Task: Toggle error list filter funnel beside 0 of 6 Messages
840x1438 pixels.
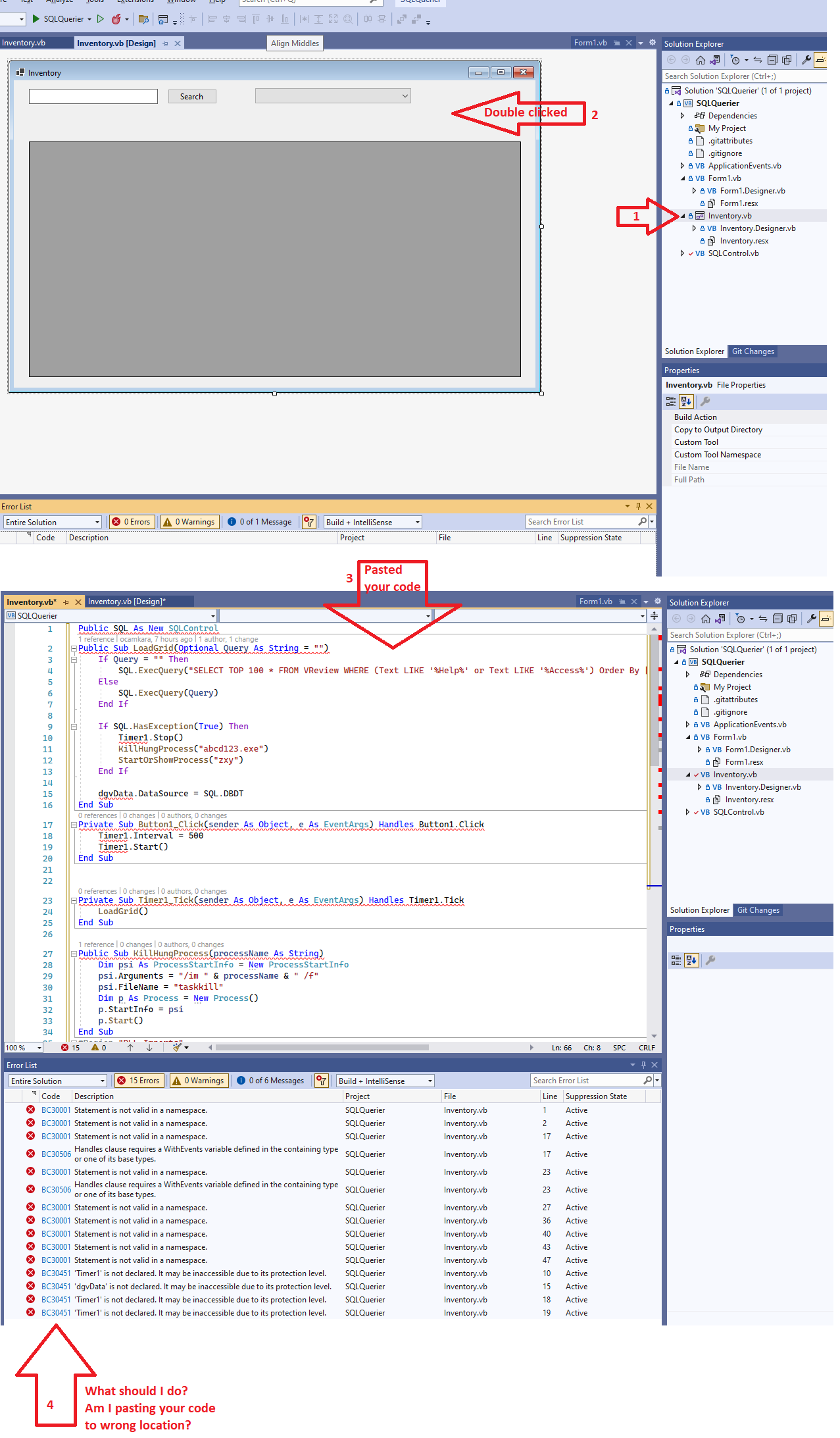Action: (321, 1081)
